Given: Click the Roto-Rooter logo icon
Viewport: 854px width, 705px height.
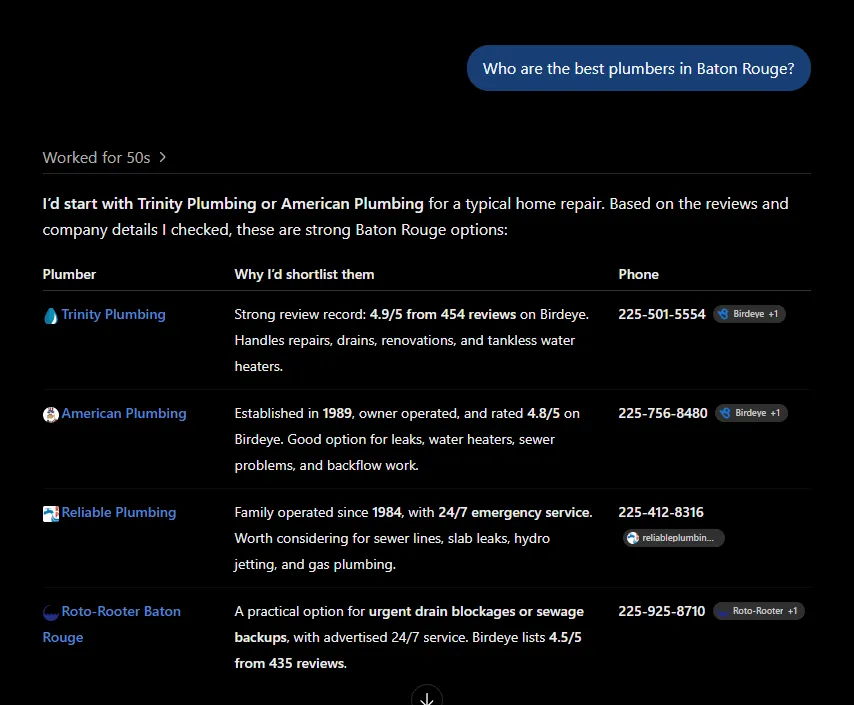Looking at the screenshot, I should coord(51,613).
